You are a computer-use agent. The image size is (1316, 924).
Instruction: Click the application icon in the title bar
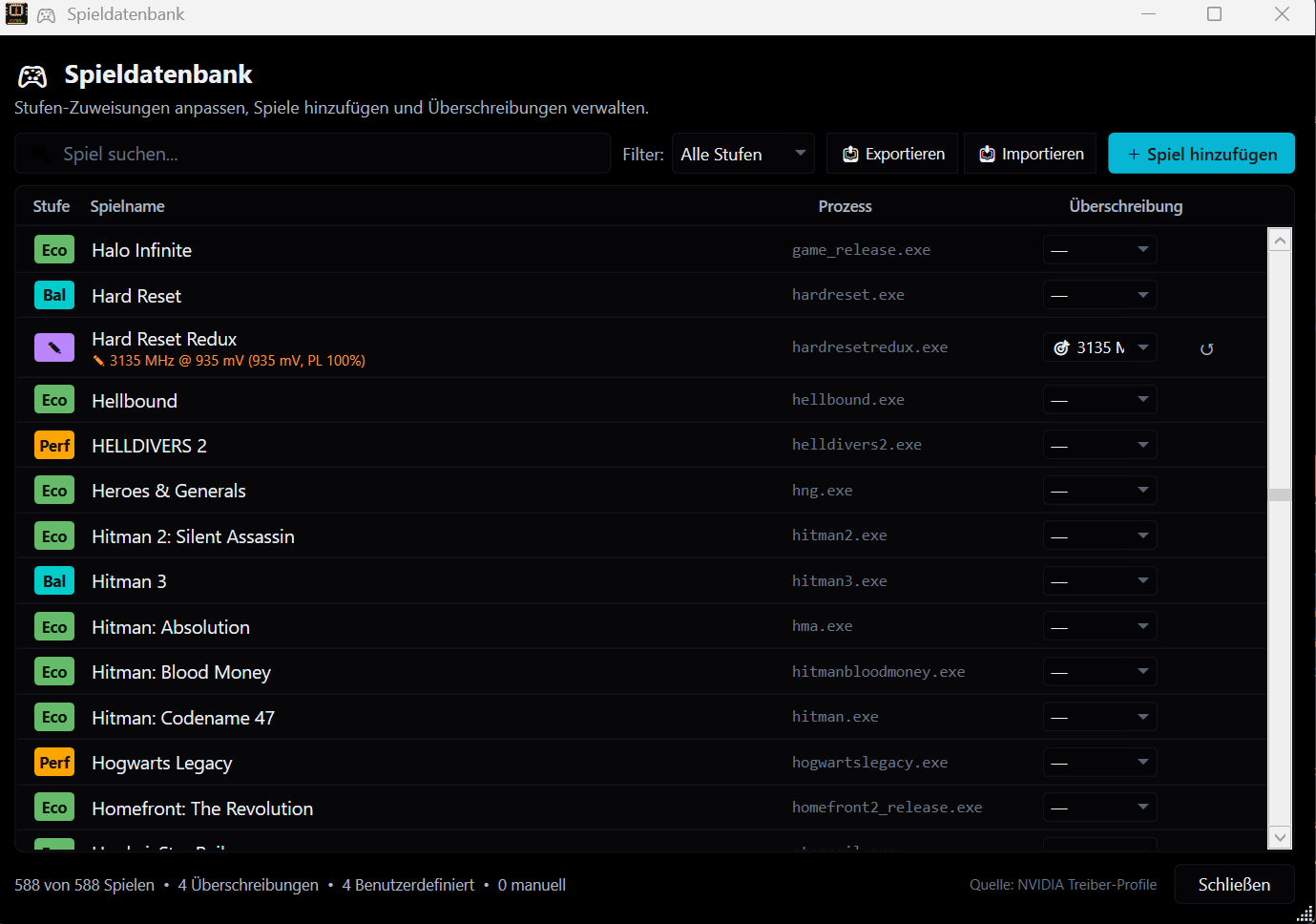(x=15, y=13)
